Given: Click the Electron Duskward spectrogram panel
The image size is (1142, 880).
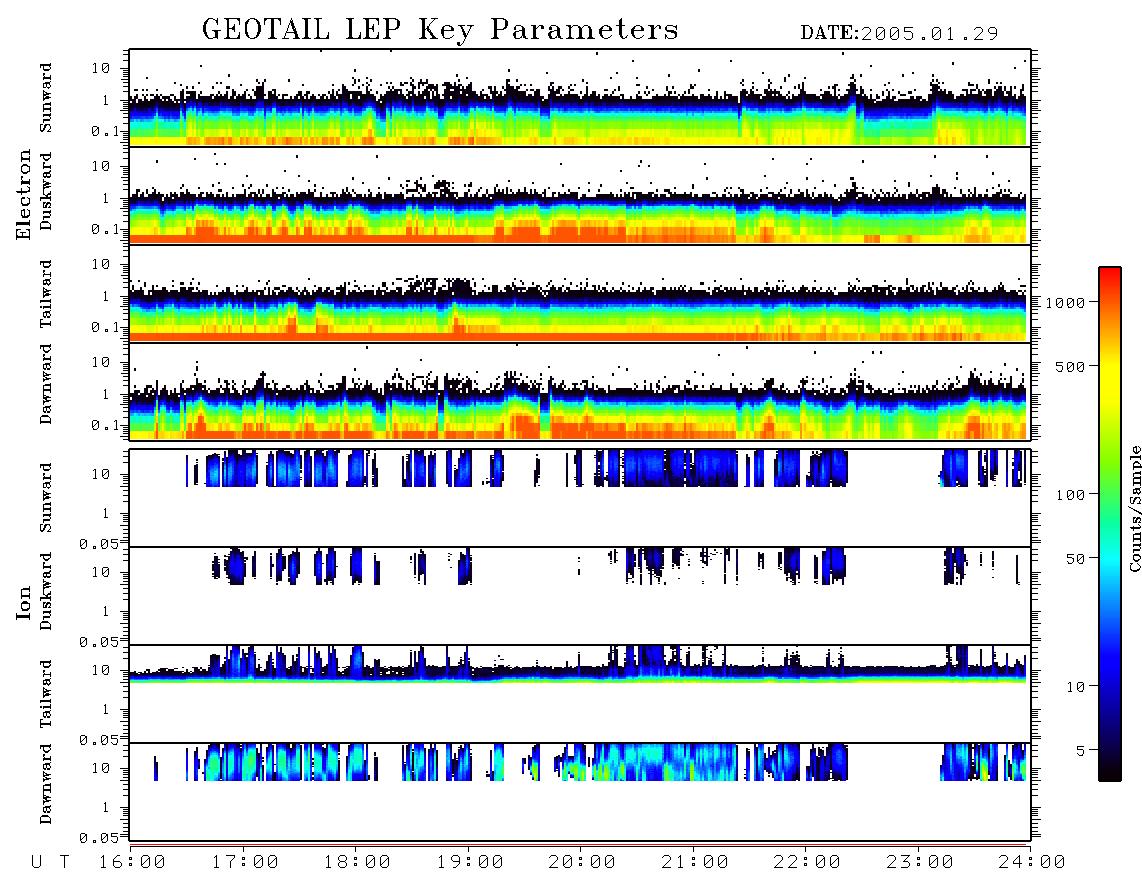Looking at the screenshot, I should click(580, 195).
